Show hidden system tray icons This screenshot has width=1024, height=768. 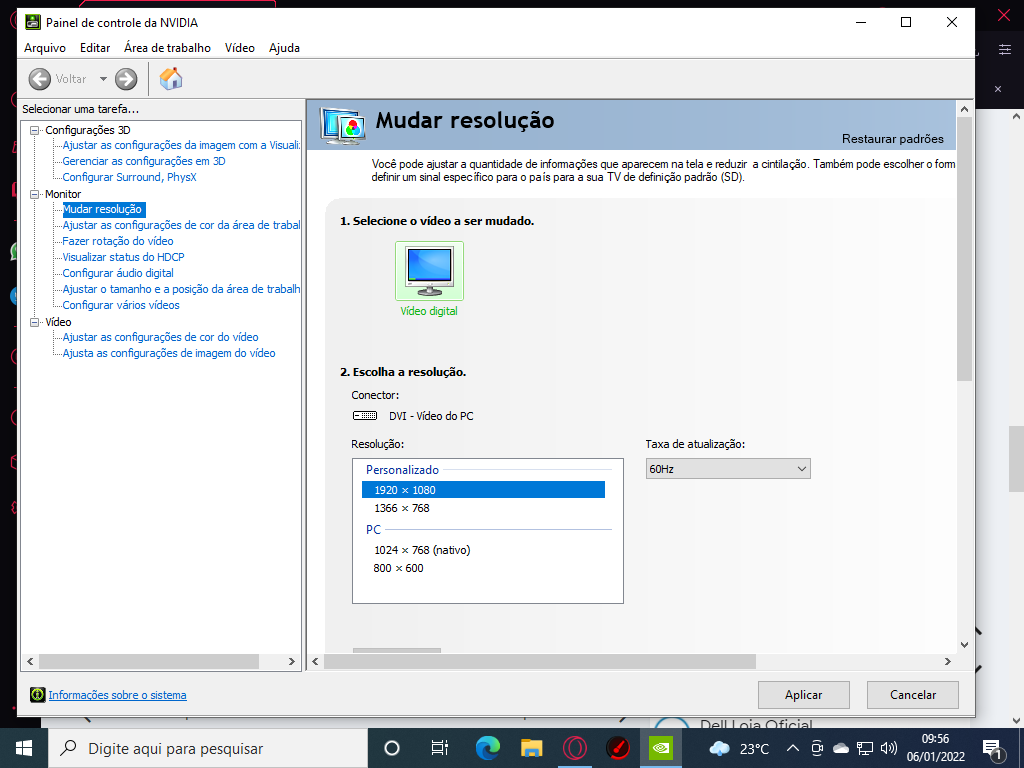click(792, 748)
